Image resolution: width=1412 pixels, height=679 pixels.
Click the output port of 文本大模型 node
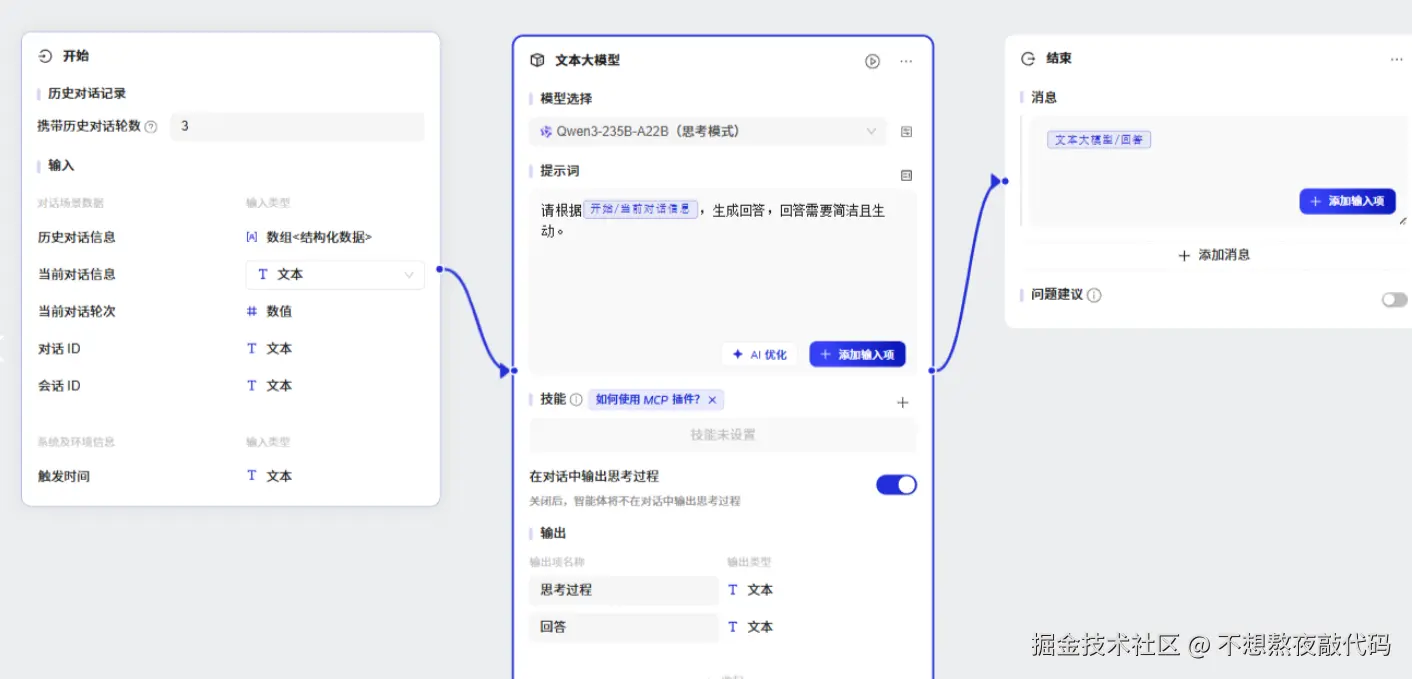[932, 371]
